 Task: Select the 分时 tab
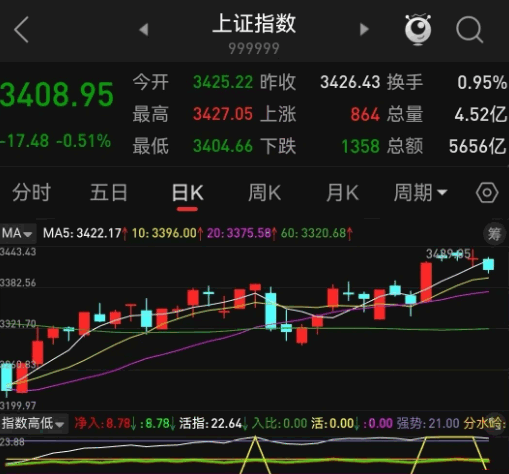pyautogui.click(x=31, y=193)
